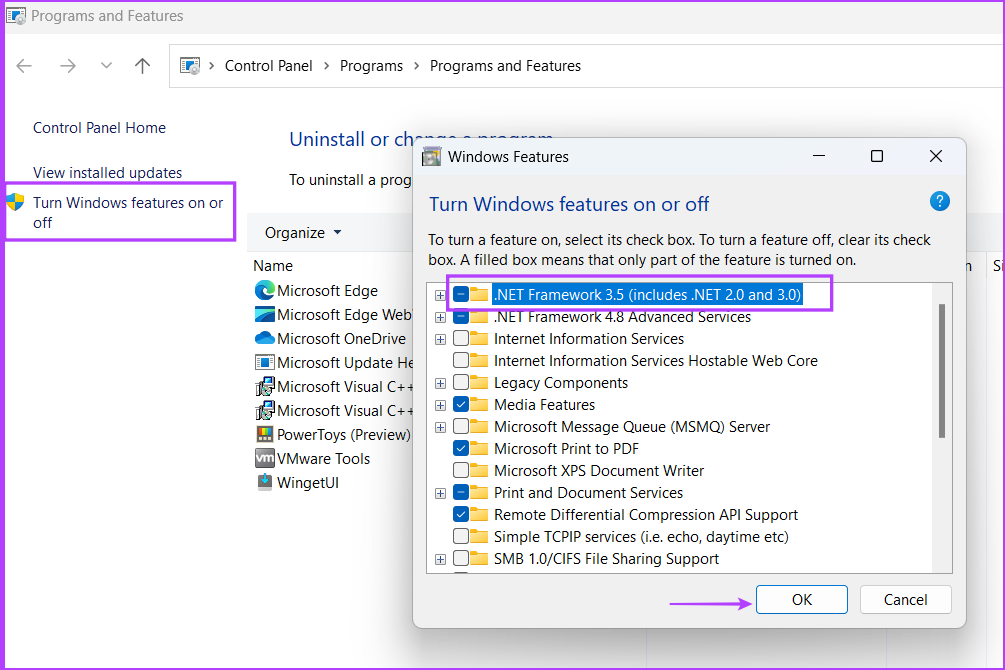Open the View installed updates link
Screen dimensions: 1005x670
[108, 172]
